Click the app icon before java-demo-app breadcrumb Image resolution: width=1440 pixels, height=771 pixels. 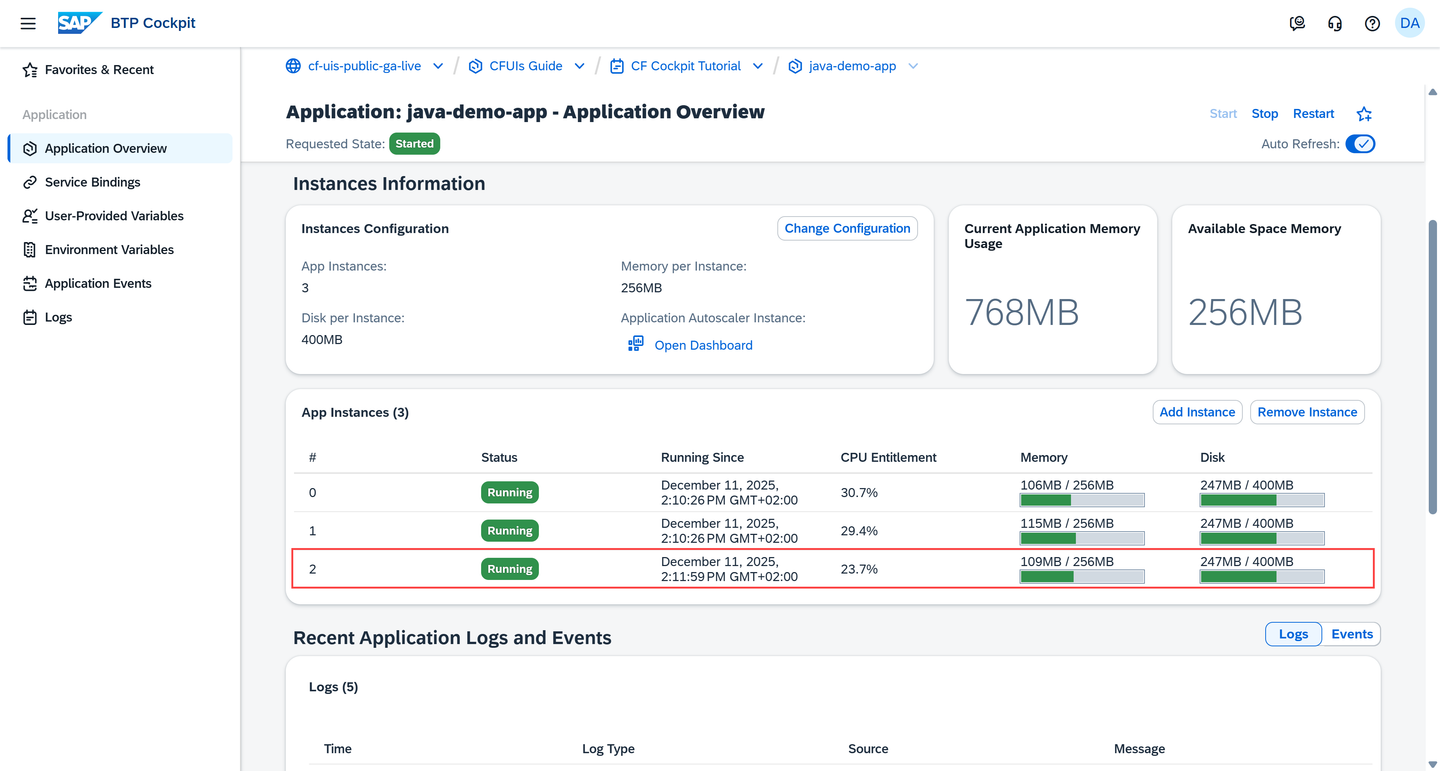[x=795, y=66]
